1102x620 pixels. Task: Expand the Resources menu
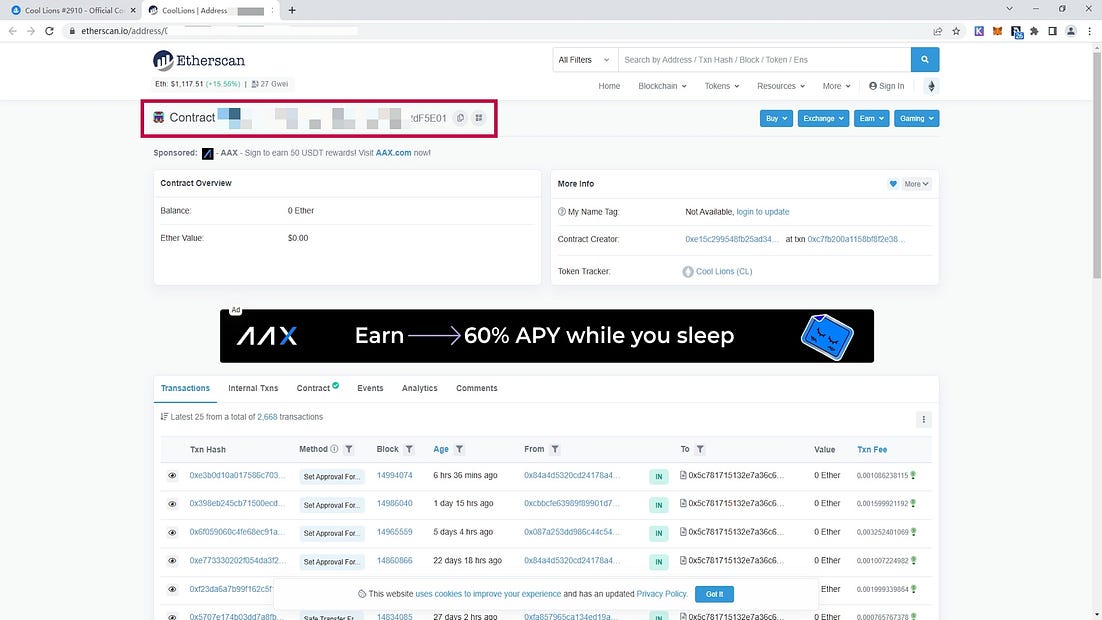tap(781, 86)
